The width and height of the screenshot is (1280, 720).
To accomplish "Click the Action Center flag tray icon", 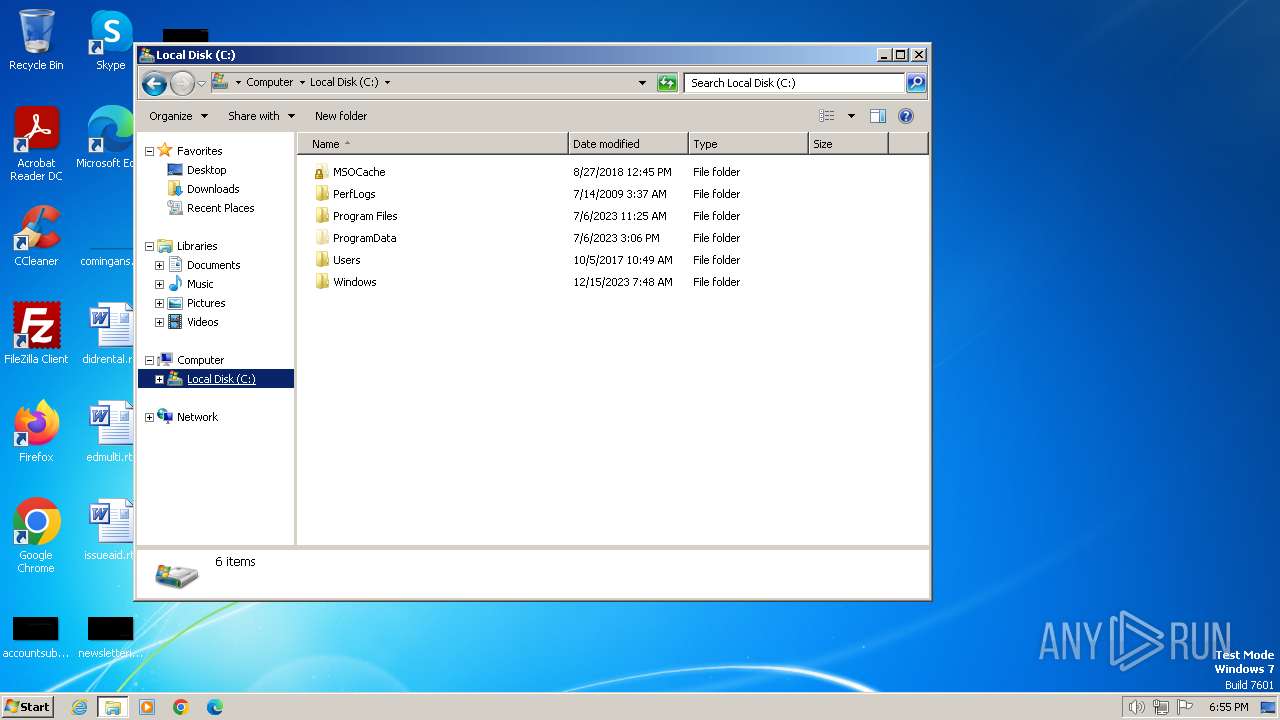I will pyautogui.click(x=1185, y=707).
